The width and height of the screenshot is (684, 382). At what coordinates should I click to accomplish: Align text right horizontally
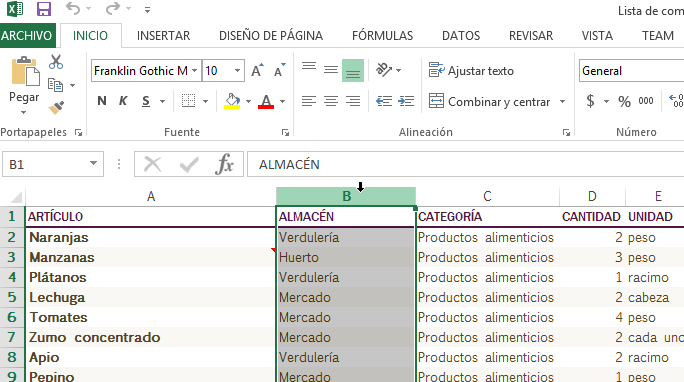(x=353, y=101)
